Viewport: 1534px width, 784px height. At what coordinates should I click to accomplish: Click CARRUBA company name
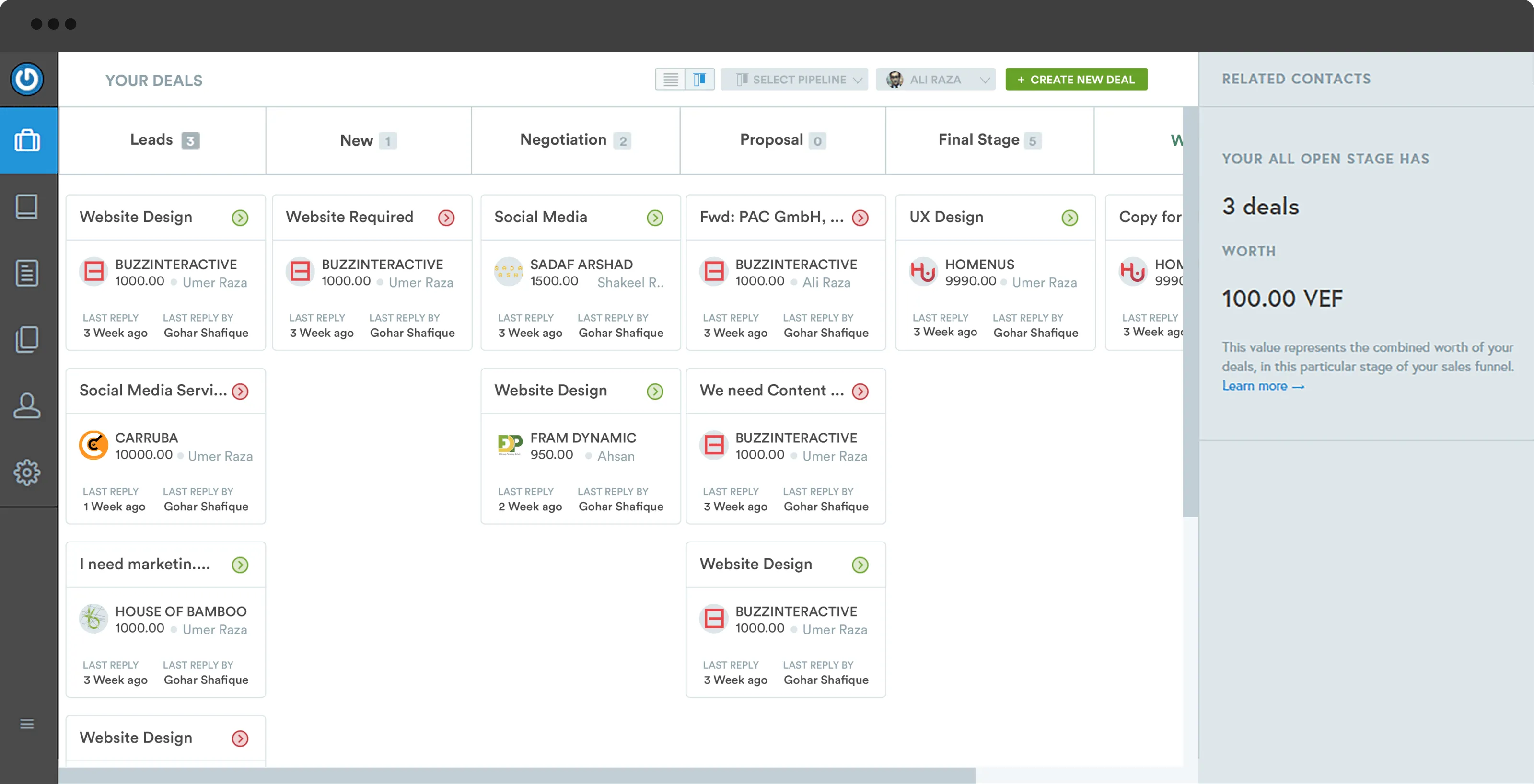[x=147, y=438]
